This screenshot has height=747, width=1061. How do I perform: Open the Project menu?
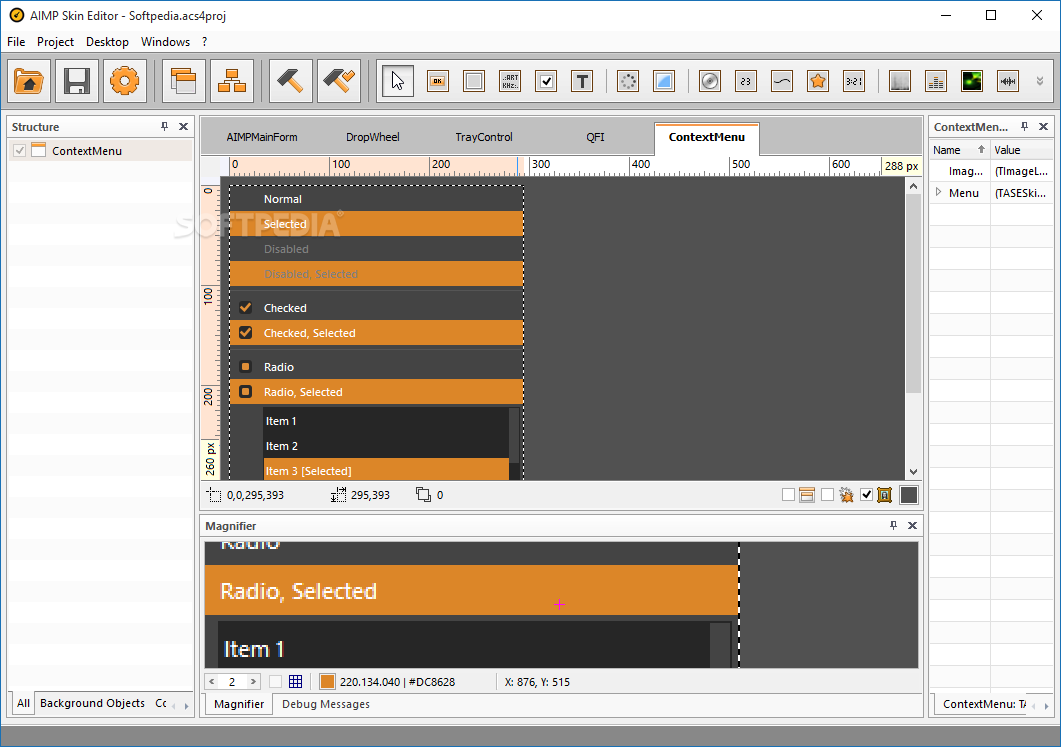tap(55, 42)
